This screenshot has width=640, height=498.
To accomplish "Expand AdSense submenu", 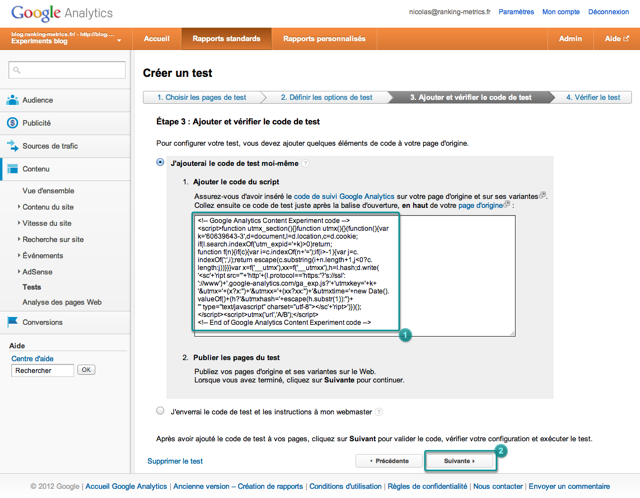I will 19,271.
